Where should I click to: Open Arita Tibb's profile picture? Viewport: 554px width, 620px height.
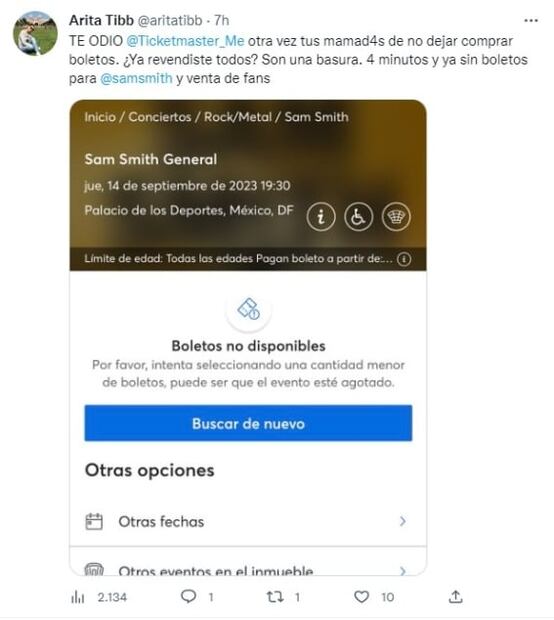coord(35,34)
